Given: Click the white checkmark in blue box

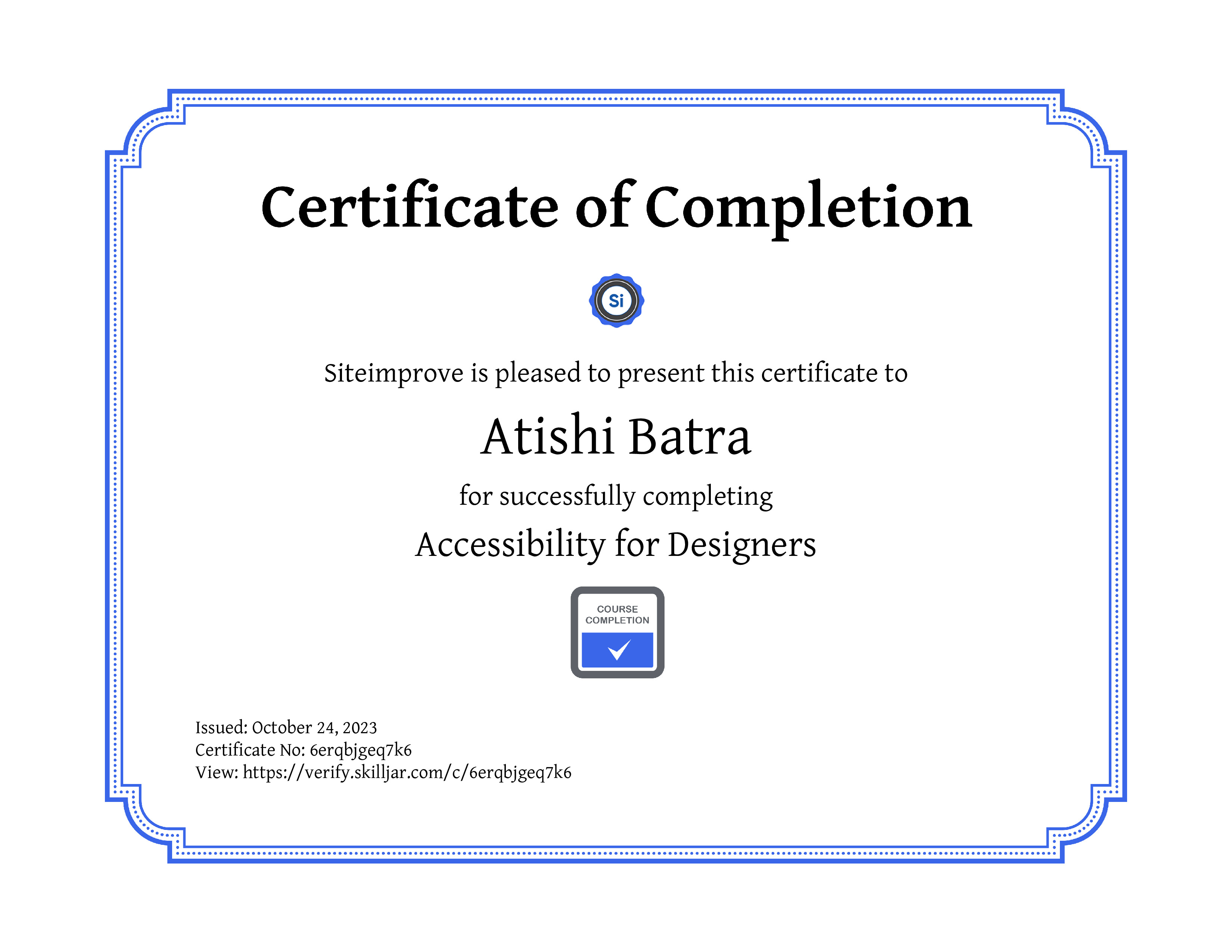Looking at the screenshot, I should [619, 650].
